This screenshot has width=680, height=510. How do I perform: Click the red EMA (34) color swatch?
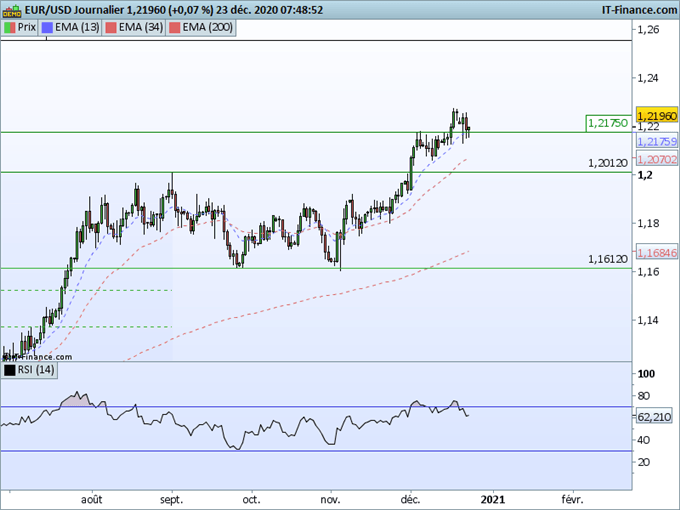111,28
